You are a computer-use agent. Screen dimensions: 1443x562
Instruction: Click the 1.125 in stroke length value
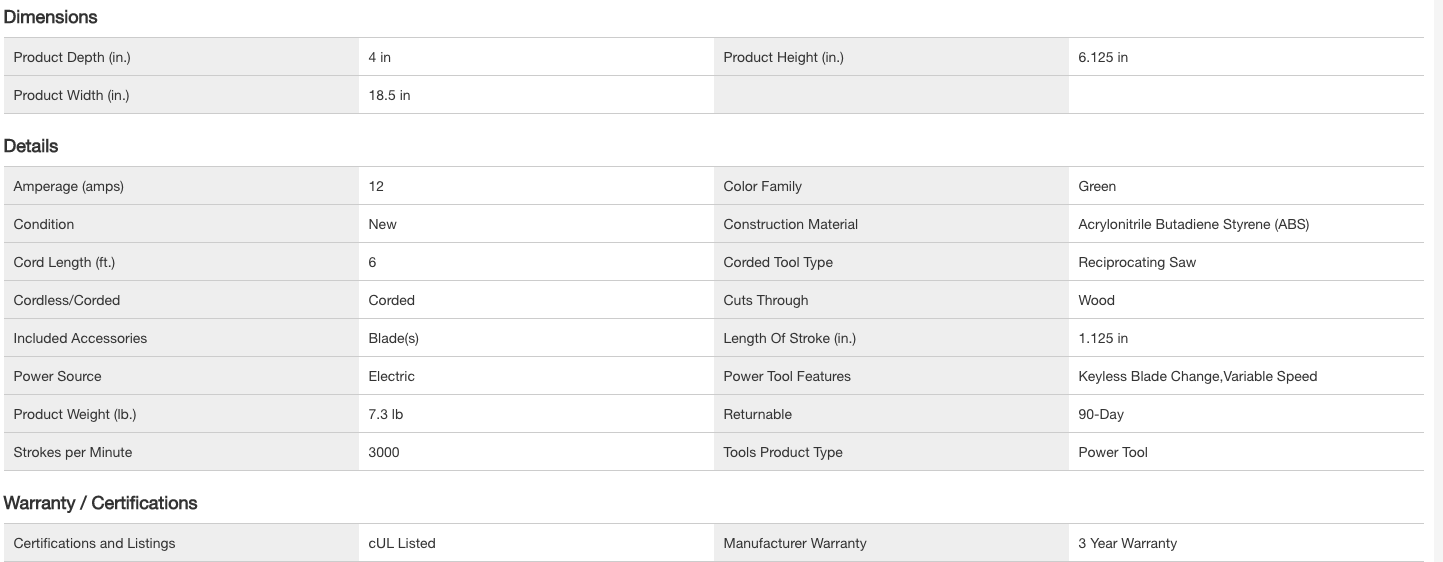1103,339
